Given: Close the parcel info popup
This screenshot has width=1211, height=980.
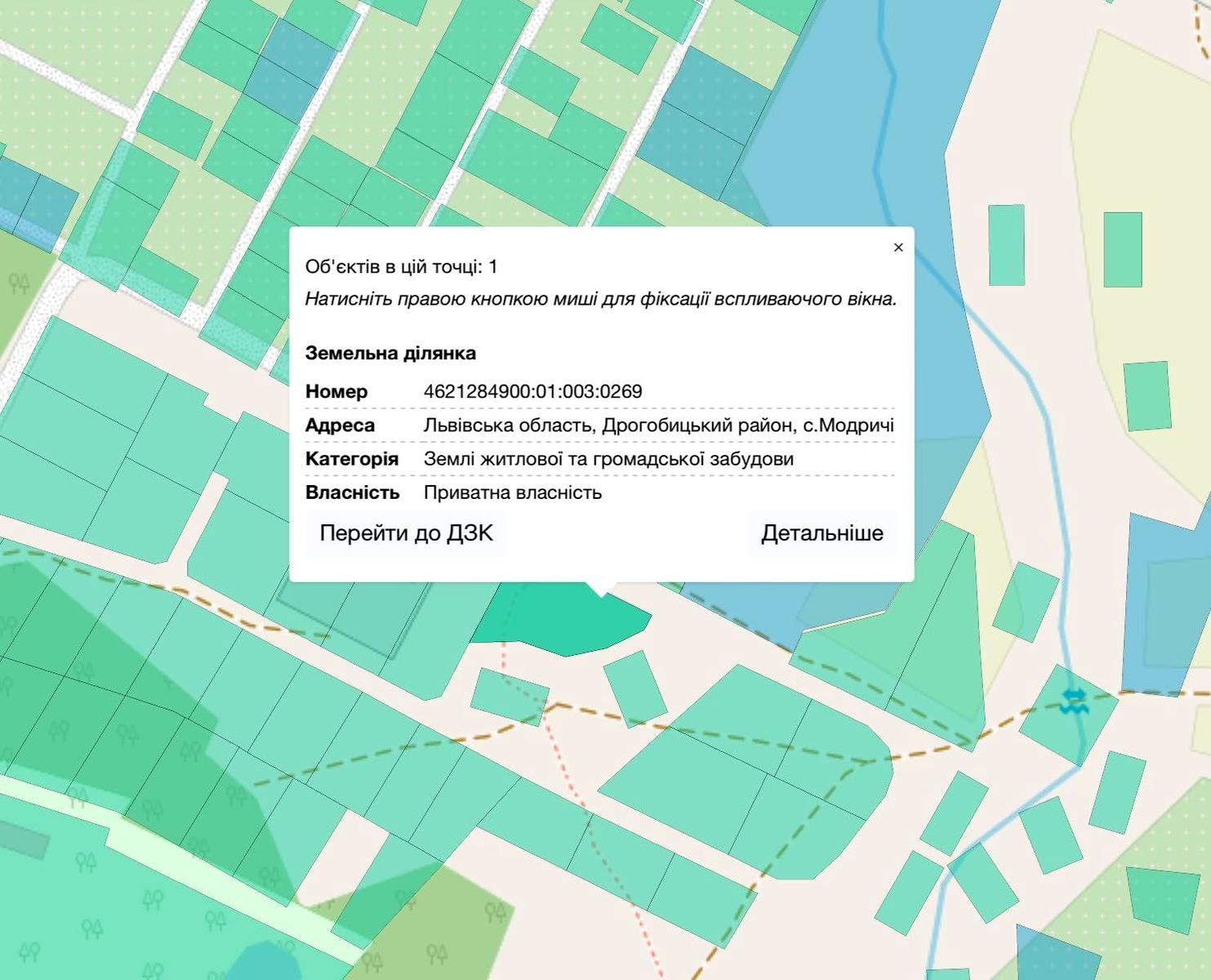Looking at the screenshot, I should (898, 247).
